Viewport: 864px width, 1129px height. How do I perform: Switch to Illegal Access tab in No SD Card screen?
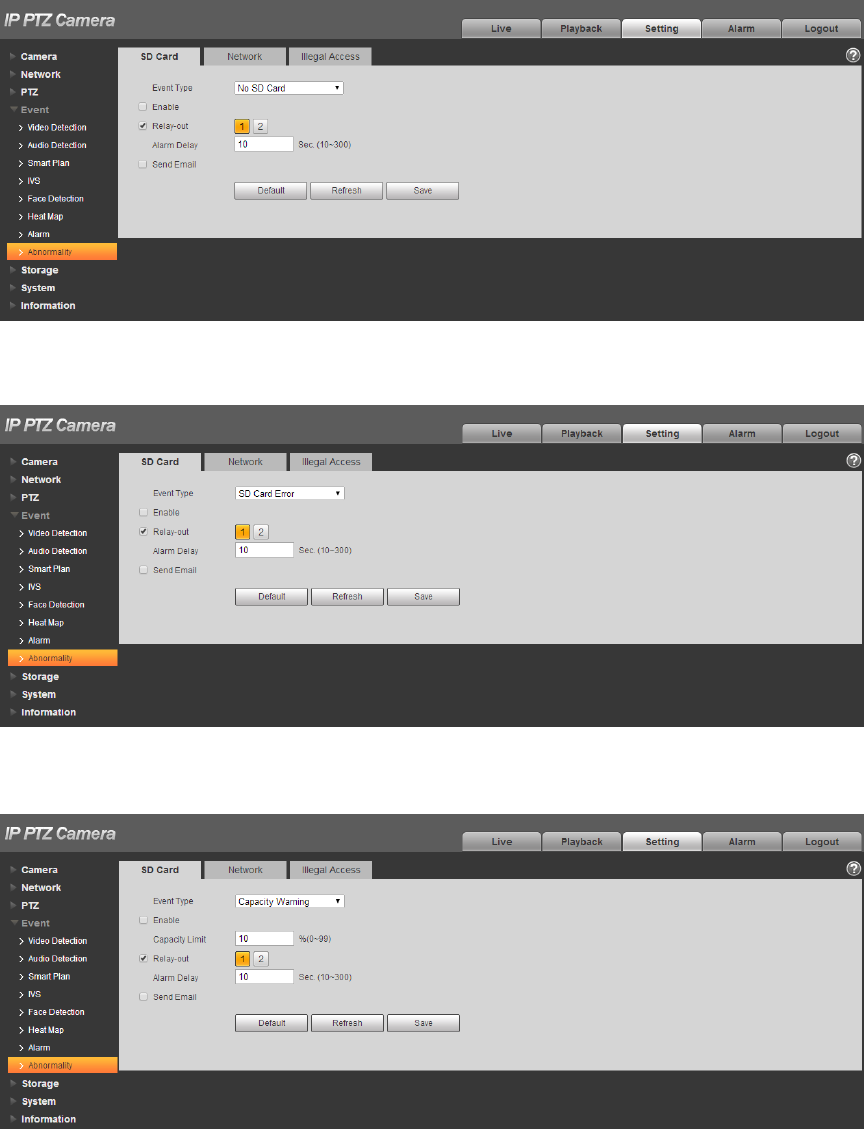tap(330, 57)
